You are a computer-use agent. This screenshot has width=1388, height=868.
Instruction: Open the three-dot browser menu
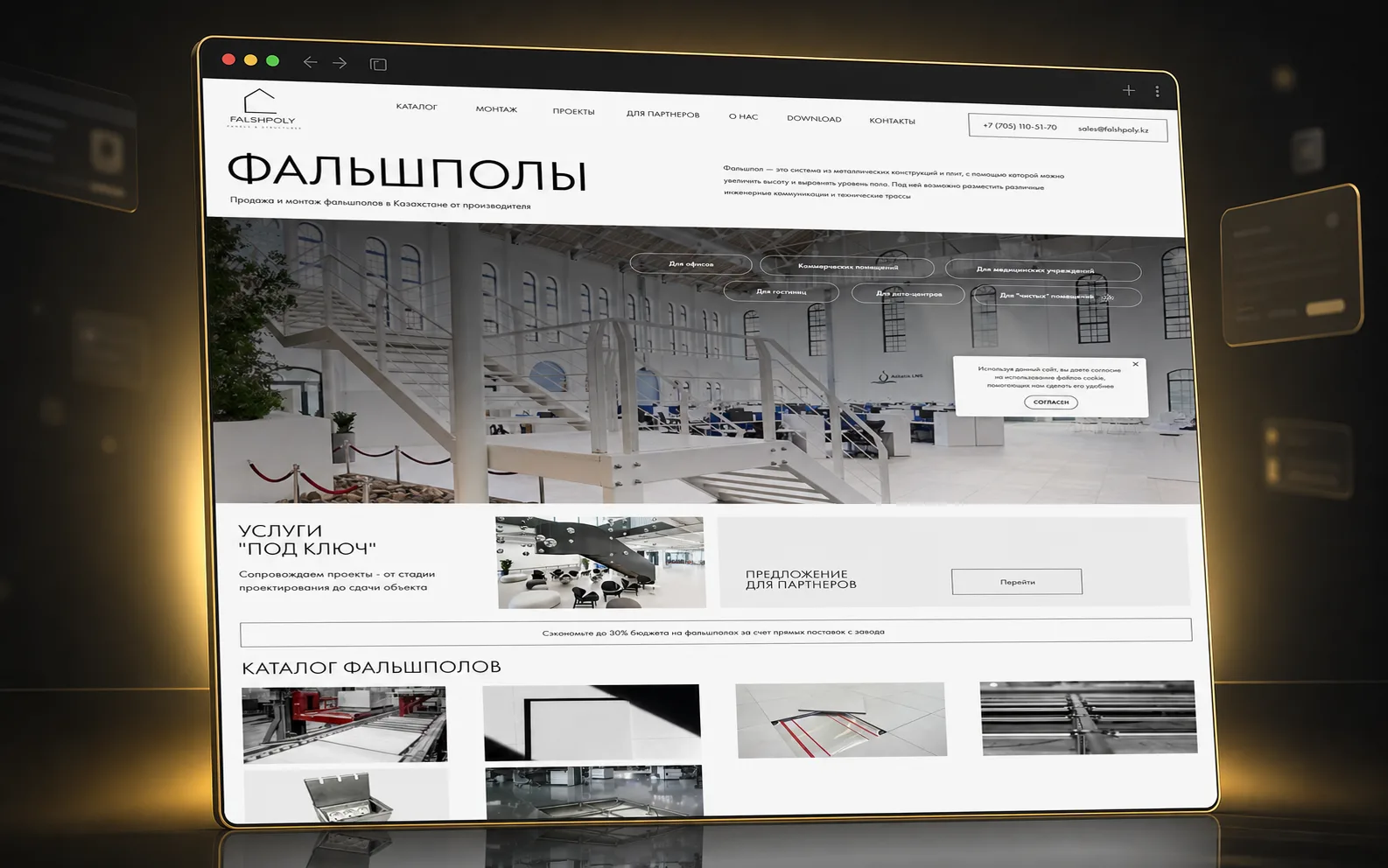(1157, 91)
